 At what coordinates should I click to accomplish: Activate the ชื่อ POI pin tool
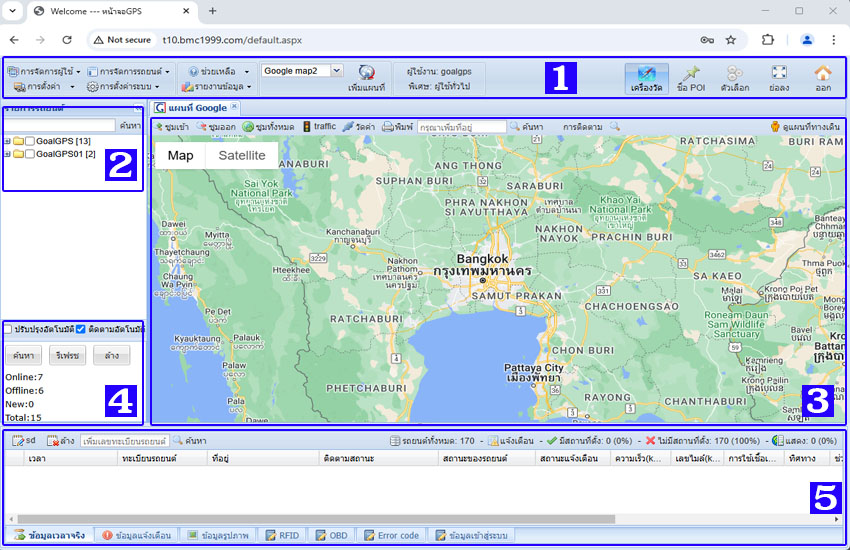(691, 79)
